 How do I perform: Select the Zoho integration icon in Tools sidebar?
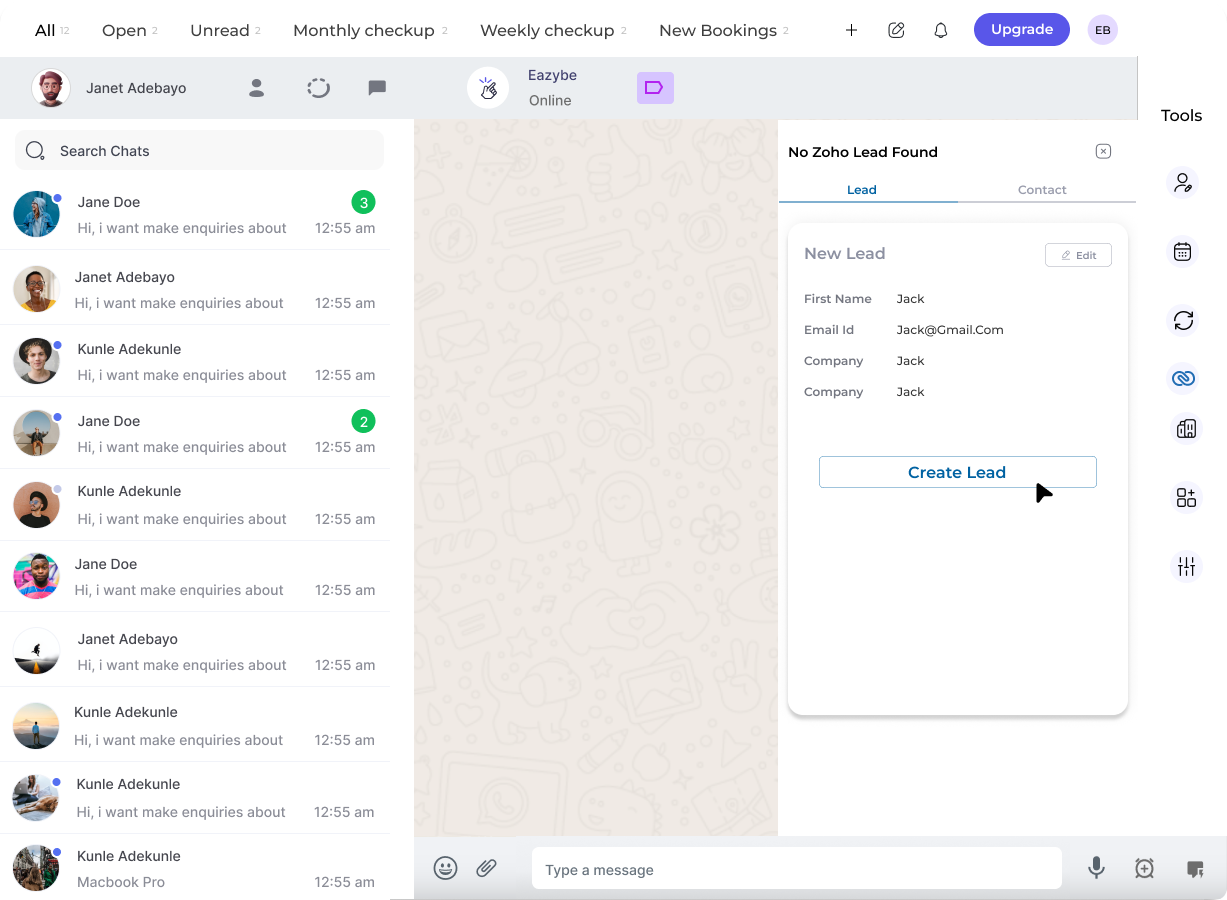pyautogui.click(x=1183, y=378)
